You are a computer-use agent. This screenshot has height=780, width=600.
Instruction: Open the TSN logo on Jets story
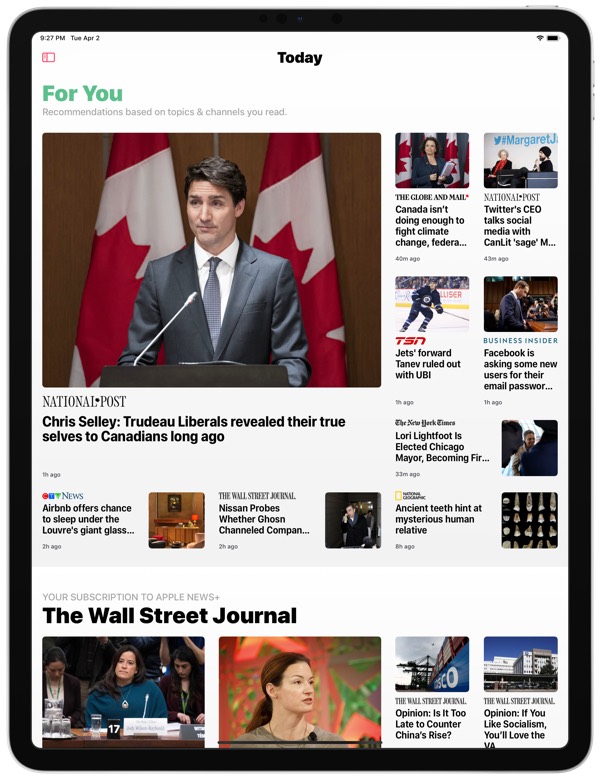pos(410,341)
